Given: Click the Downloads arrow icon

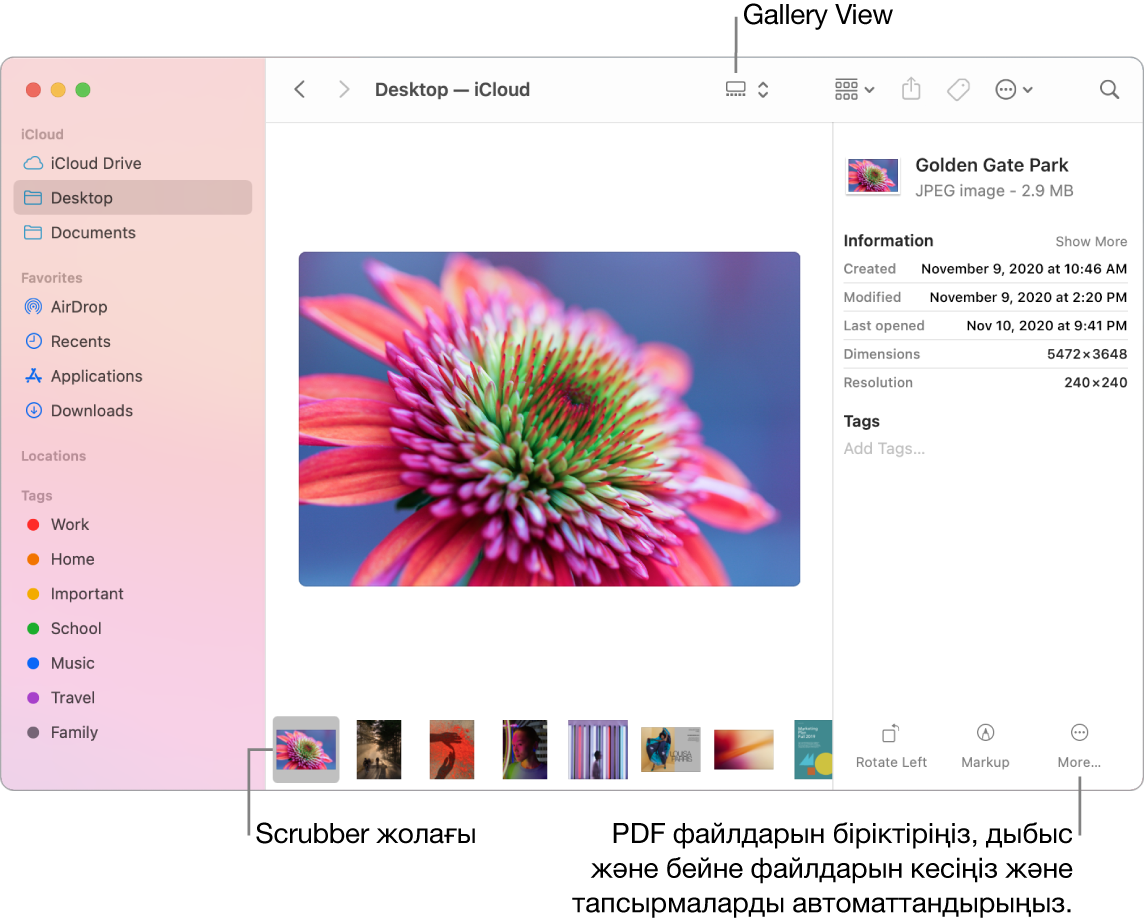Looking at the screenshot, I should pos(34,411).
